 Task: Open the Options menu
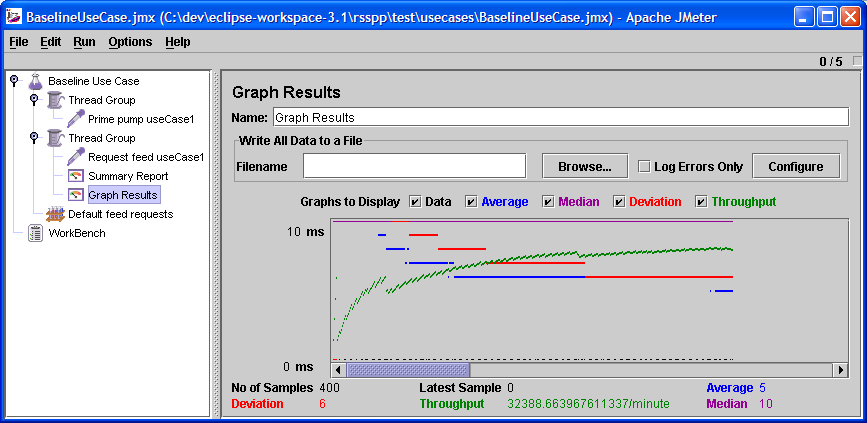pyautogui.click(x=130, y=42)
